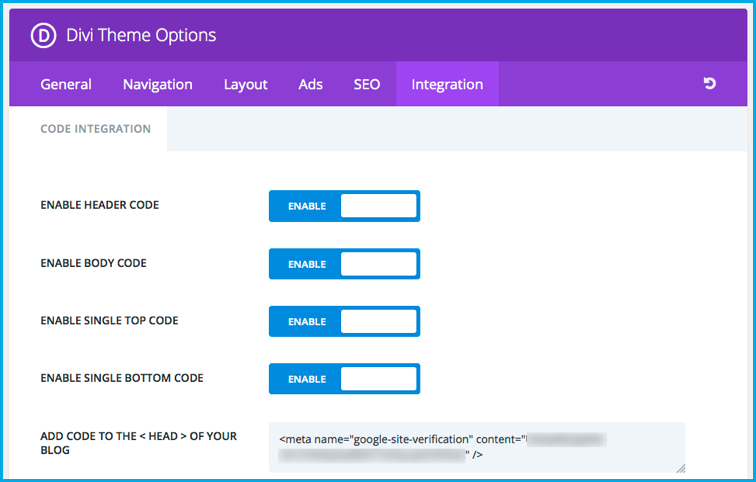Click the Add Code to the Head label
Screen dimensions: 756x482
(x=139, y=443)
